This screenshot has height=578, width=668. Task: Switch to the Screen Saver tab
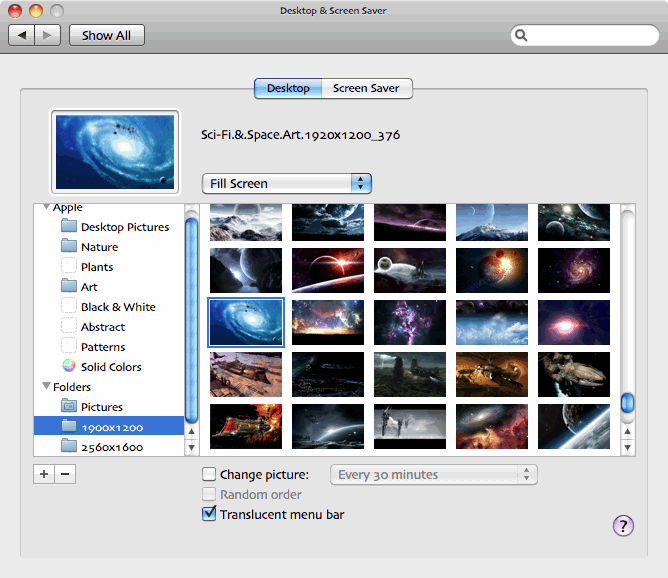tap(366, 88)
